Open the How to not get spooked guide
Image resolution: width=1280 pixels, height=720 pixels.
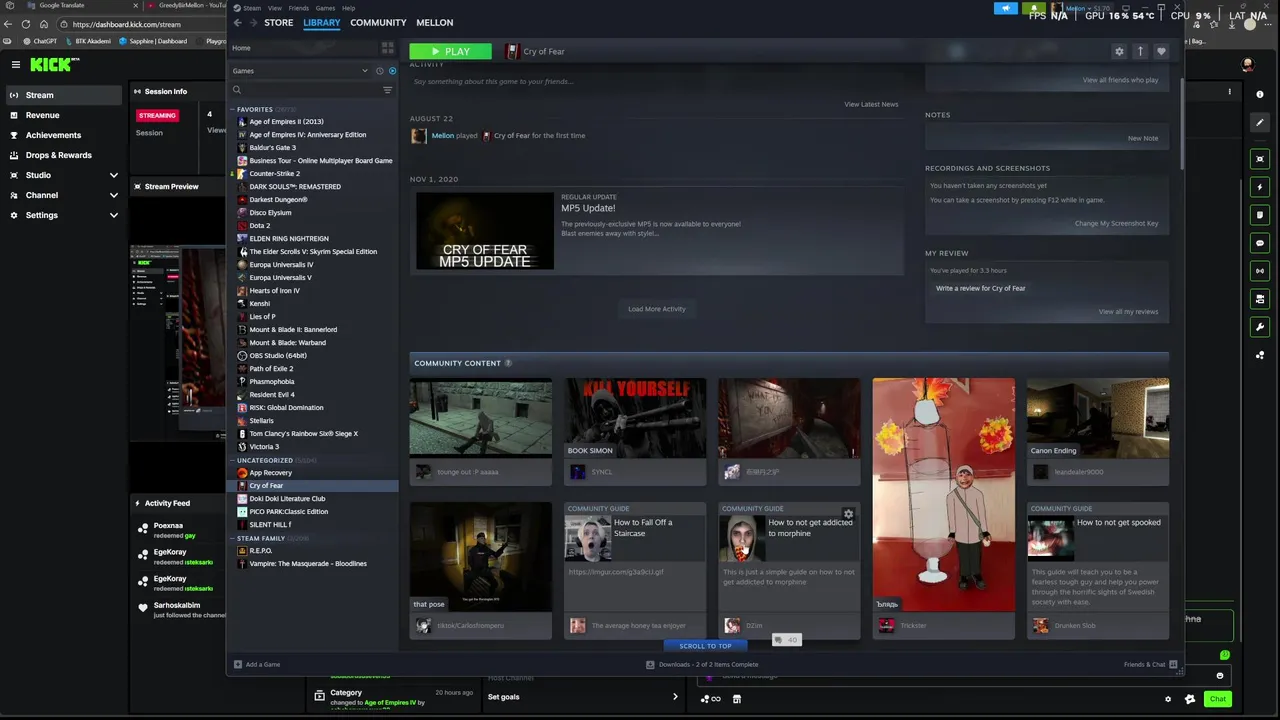point(1098,570)
